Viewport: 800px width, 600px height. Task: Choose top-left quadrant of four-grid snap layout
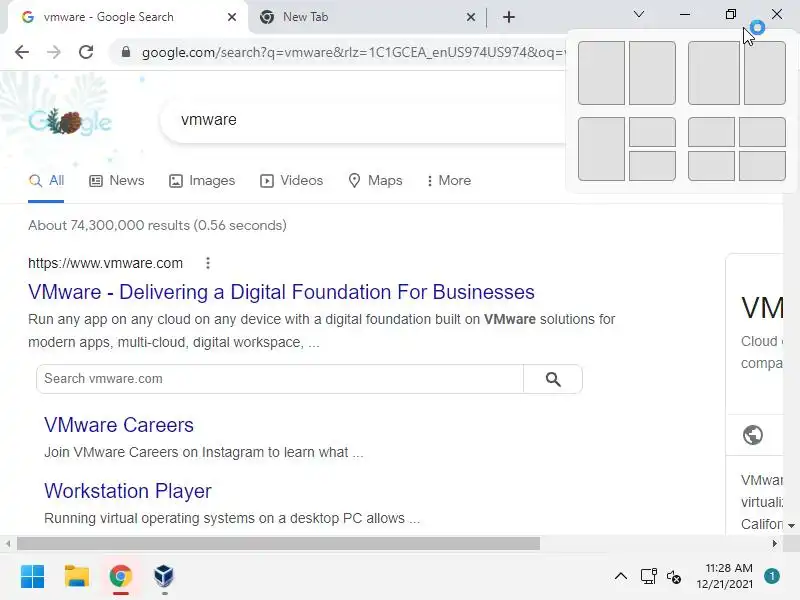pos(711,132)
